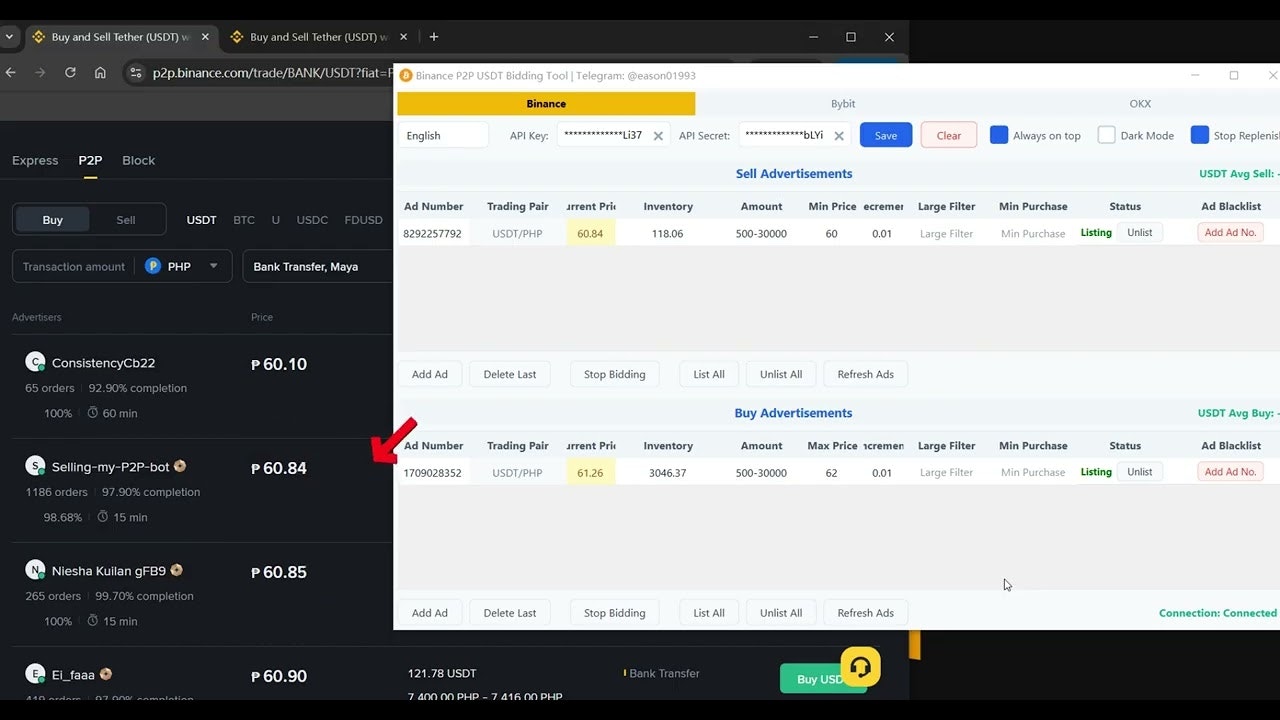Open the browser tab search chevron
The height and width of the screenshot is (720, 1280).
tap(9, 37)
